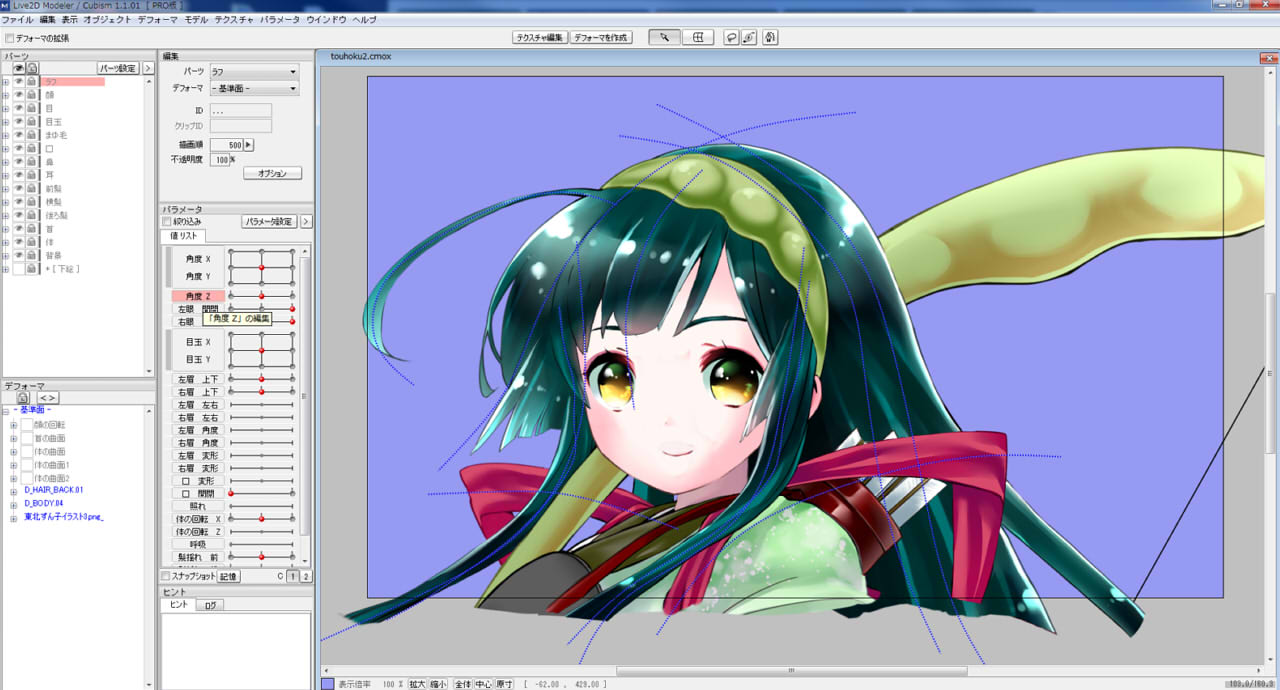Toggle lock icon on the 鼻 row
The height and width of the screenshot is (690, 1280).
pos(32,162)
